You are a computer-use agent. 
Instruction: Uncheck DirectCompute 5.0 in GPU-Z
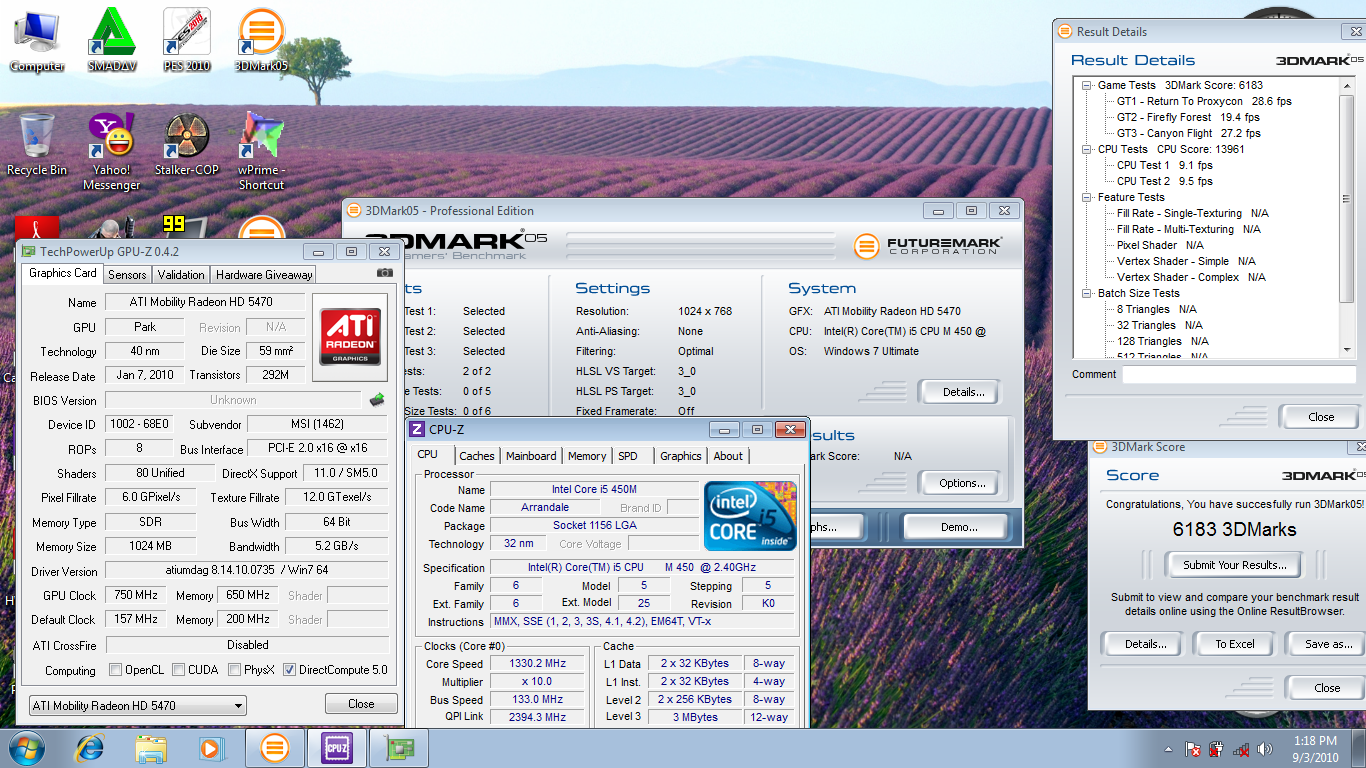290,670
